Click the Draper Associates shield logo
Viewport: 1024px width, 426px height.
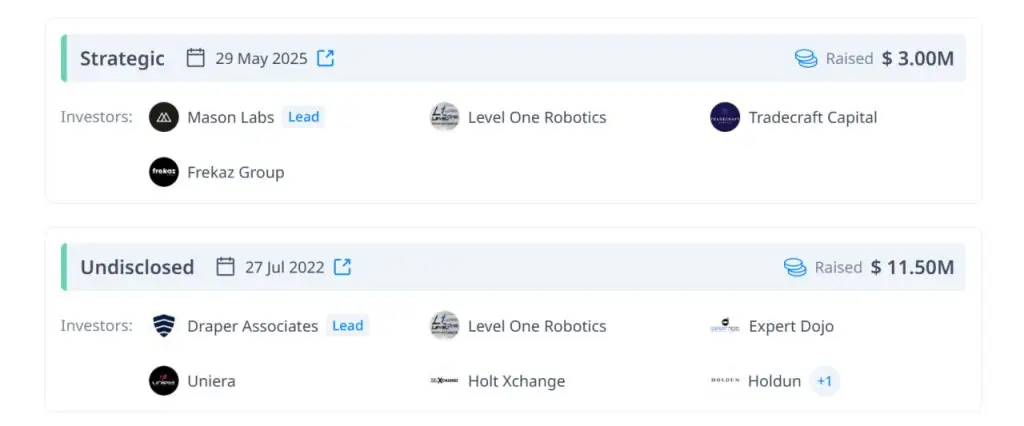(x=164, y=326)
